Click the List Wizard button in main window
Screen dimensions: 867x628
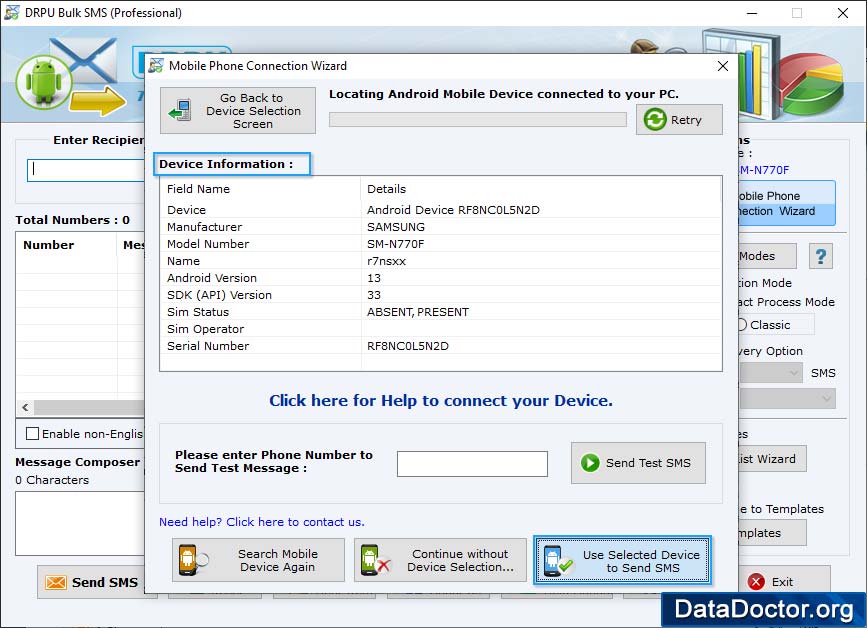[x=772, y=459]
